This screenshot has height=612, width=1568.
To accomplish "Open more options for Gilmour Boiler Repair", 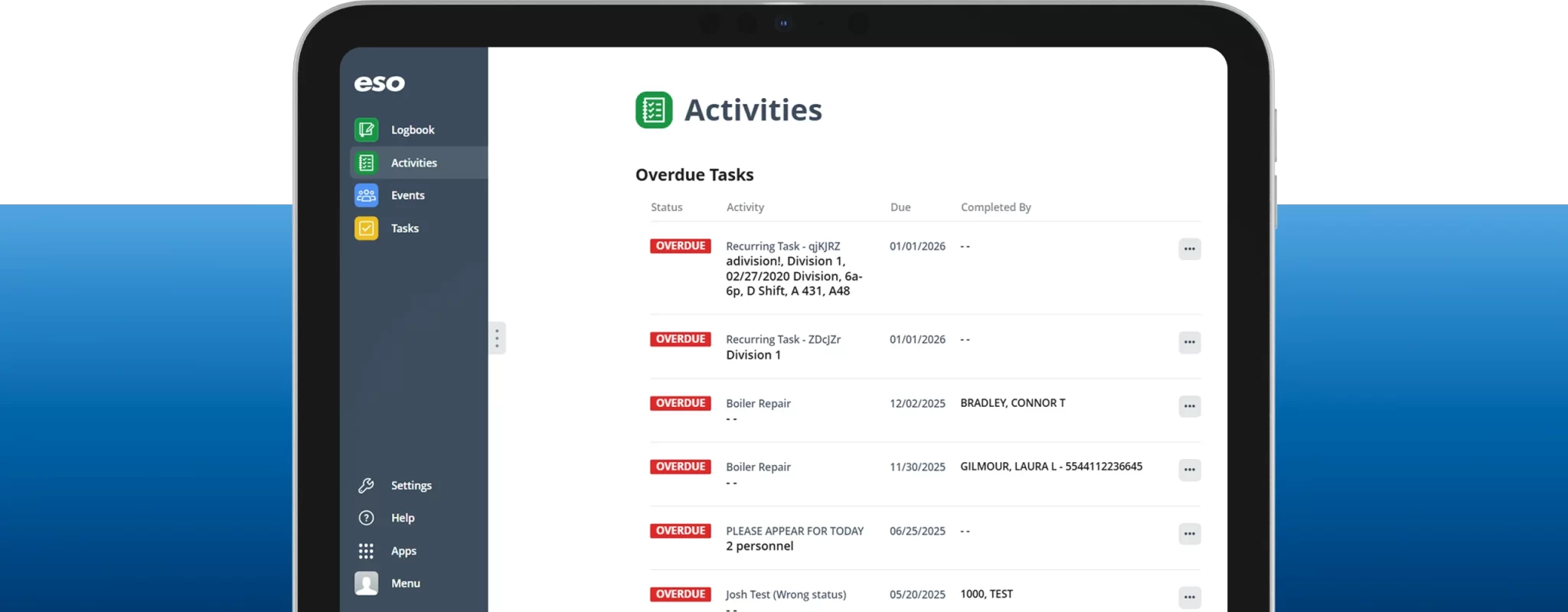I will (1189, 470).
